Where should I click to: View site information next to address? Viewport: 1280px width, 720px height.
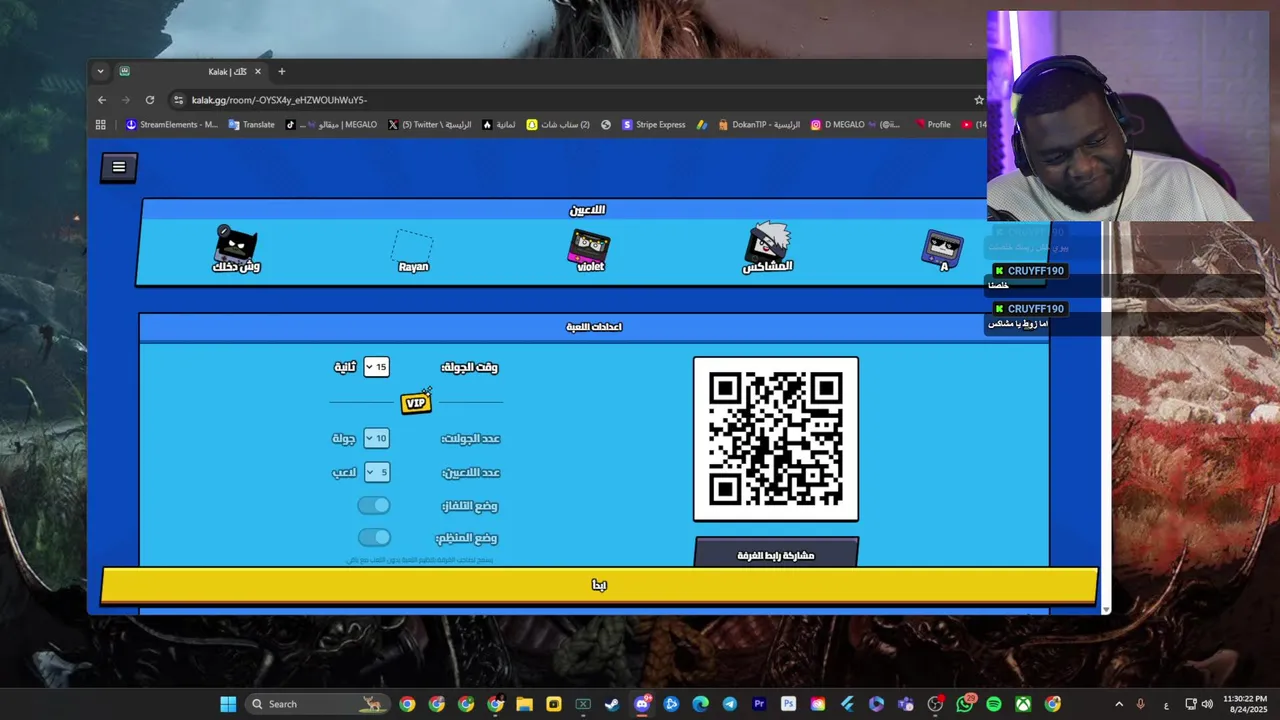[178, 100]
